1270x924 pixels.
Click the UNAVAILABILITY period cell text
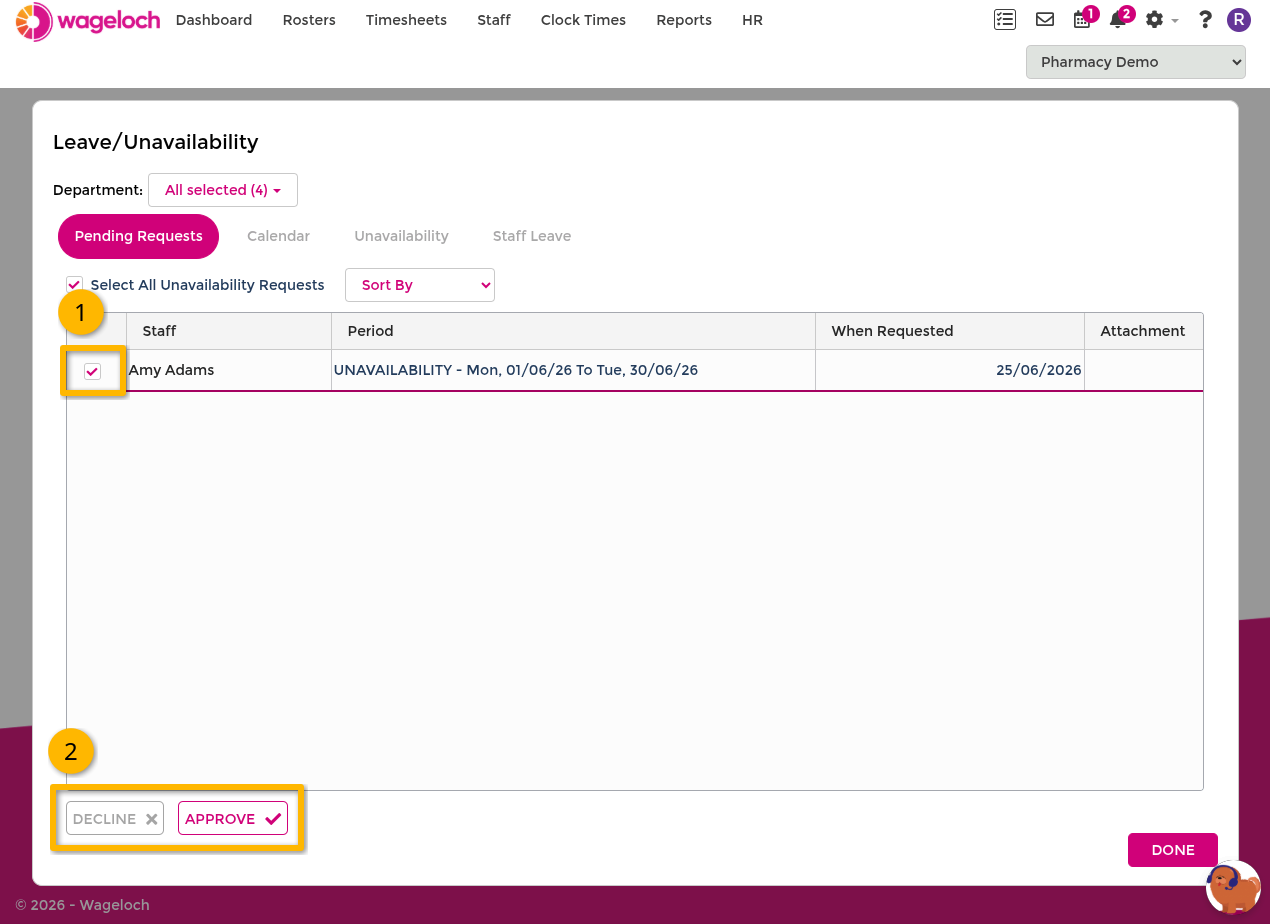[516, 370]
